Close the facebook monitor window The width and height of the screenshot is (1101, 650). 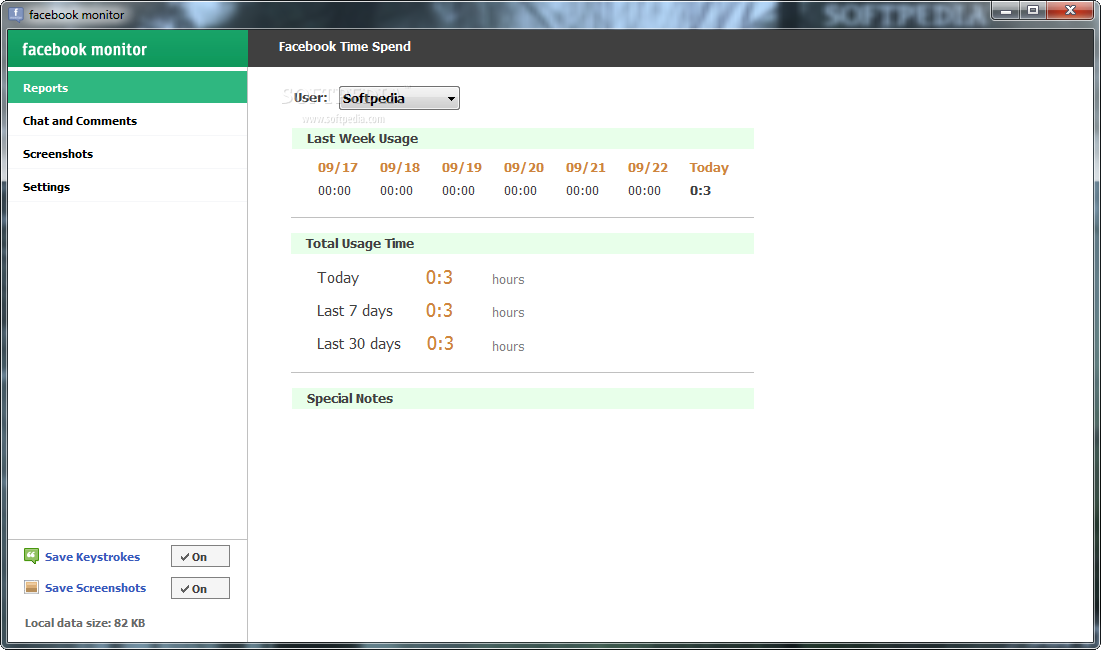tap(1070, 11)
